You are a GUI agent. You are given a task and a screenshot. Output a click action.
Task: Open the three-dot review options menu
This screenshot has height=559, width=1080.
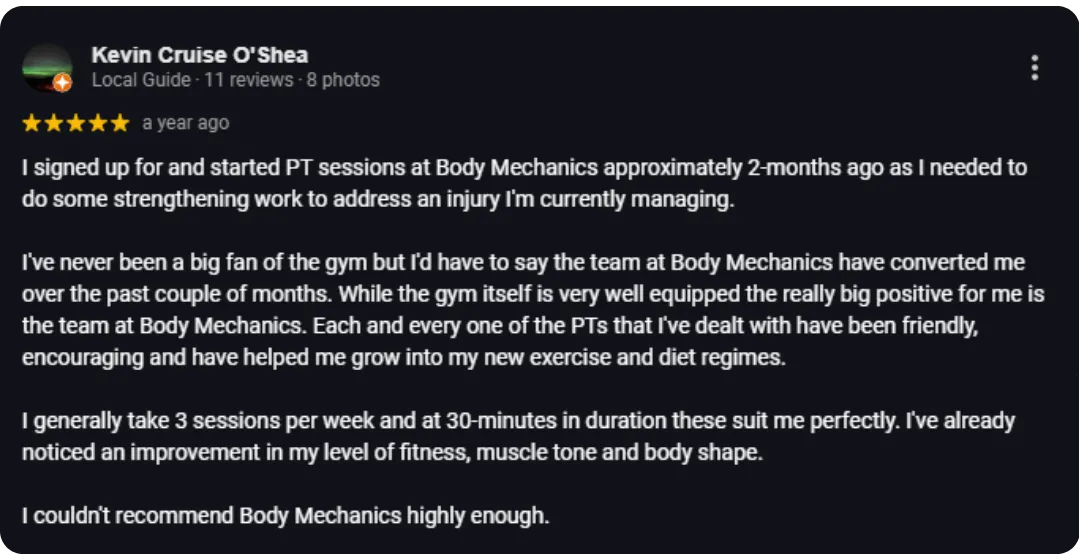coord(1034,67)
